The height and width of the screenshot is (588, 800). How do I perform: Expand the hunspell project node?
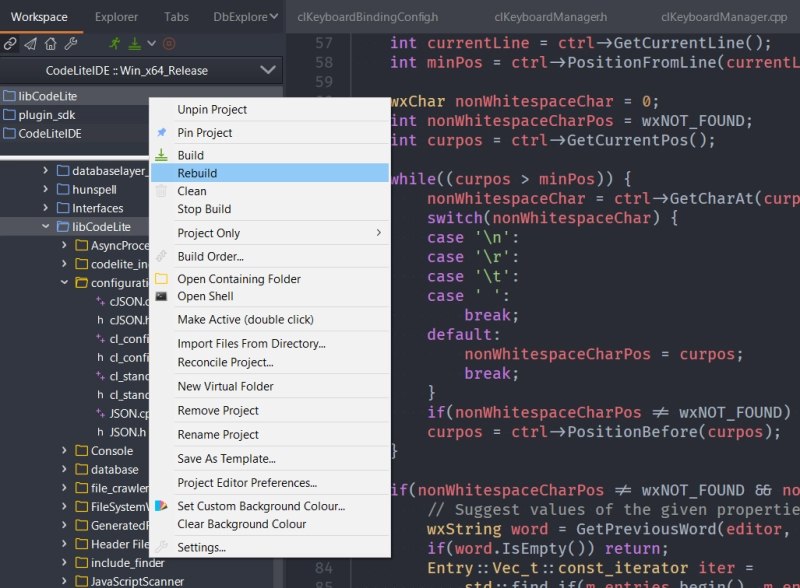(45, 189)
